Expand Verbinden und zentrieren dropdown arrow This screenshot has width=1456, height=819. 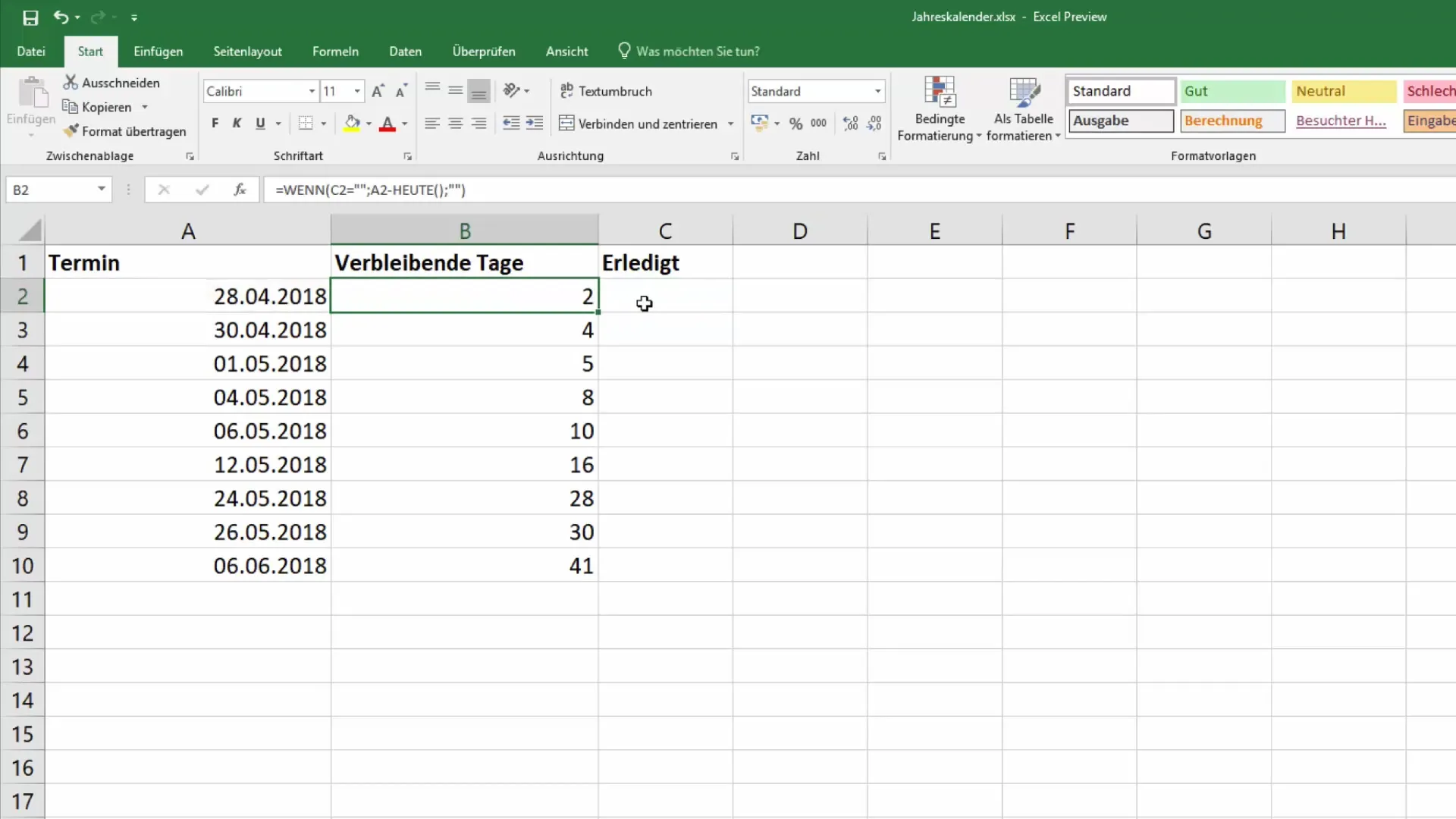(x=731, y=124)
